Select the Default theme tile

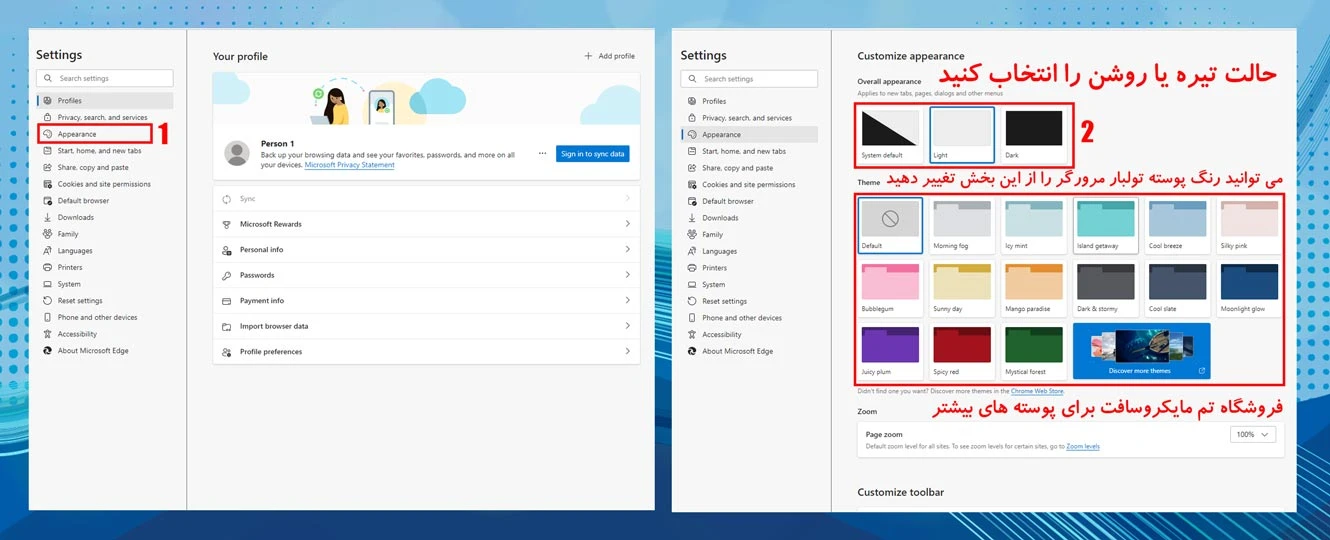point(890,225)
